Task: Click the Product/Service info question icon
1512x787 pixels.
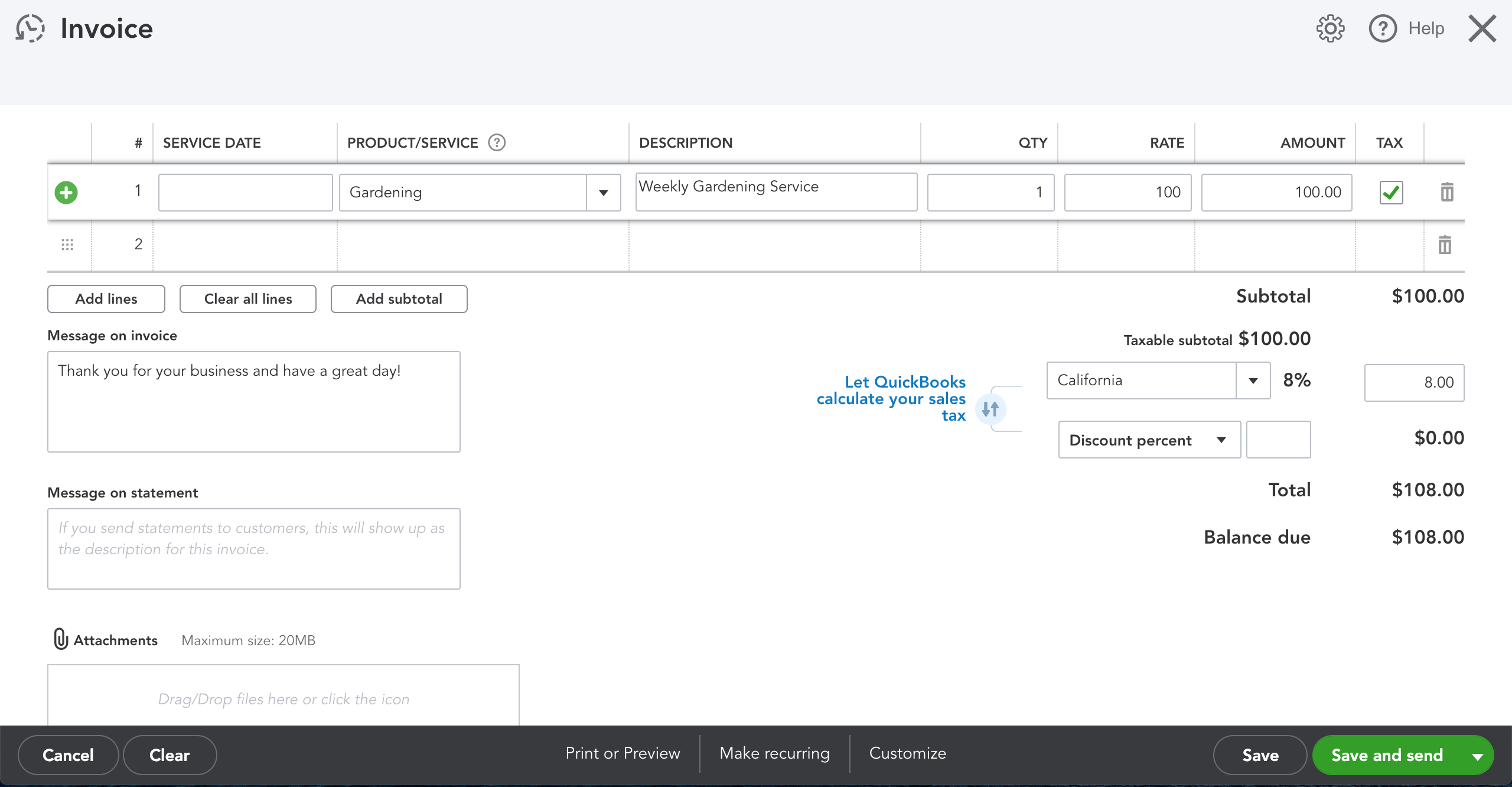Action: pyautogui.click(x=497, y=142)
